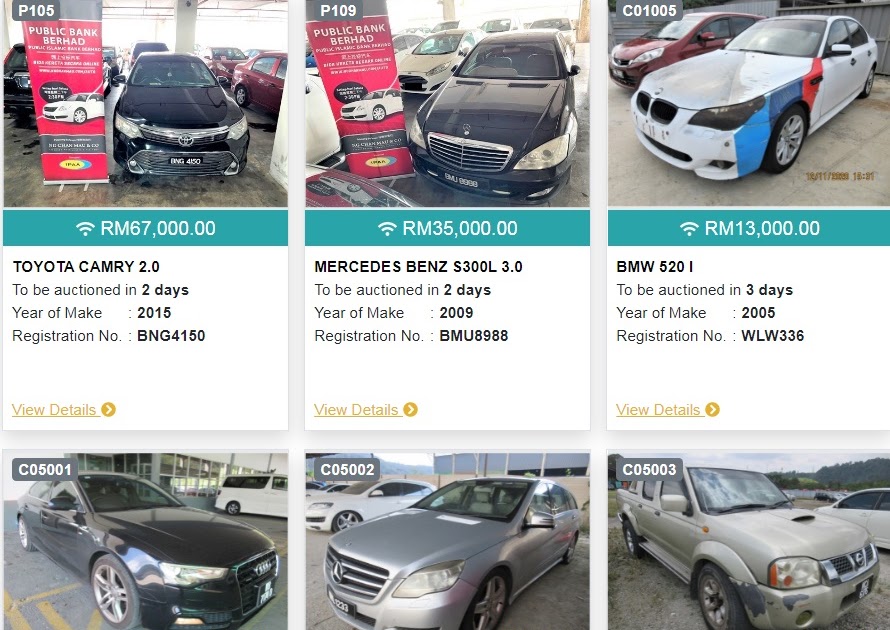This screenshot has height=630, width=890.
Task: Open the Nissan pickup photo labeled C05003
Action: (749, 541)
